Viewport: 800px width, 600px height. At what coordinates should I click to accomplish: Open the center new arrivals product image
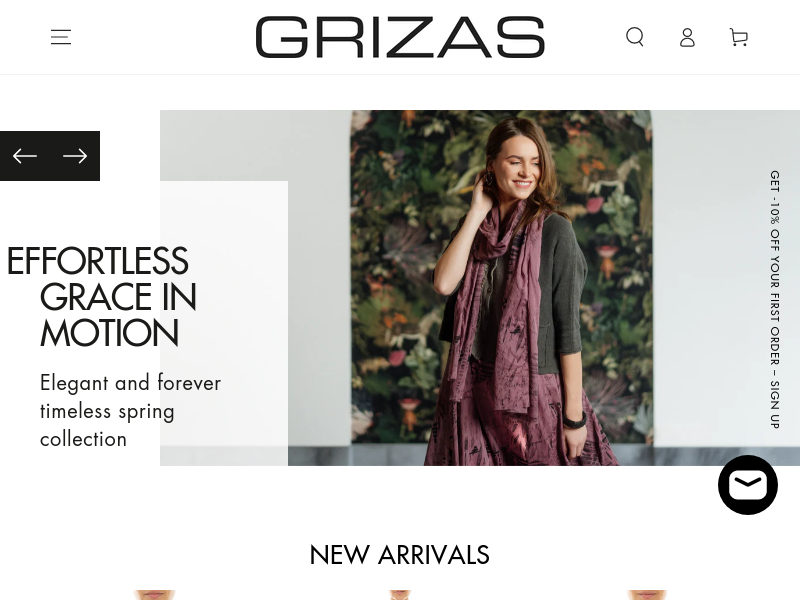(x=399, y=595)
